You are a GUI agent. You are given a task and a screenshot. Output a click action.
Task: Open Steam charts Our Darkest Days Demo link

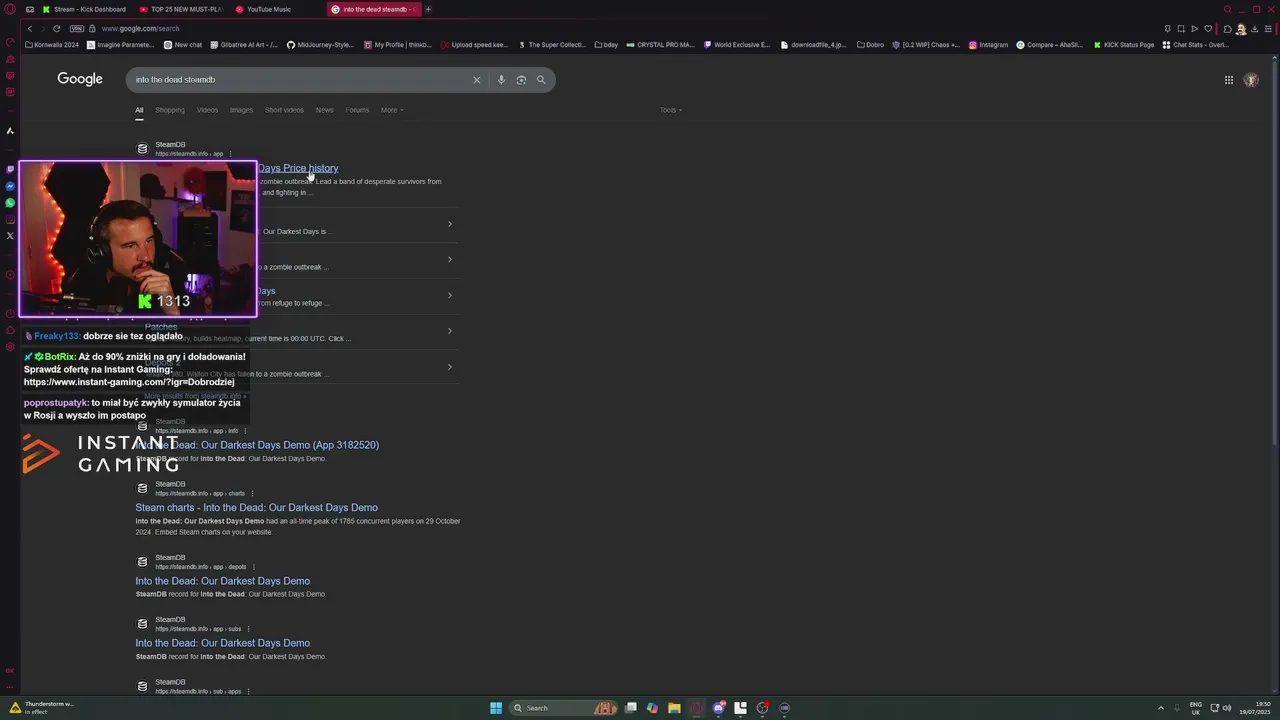click(256, 508)
